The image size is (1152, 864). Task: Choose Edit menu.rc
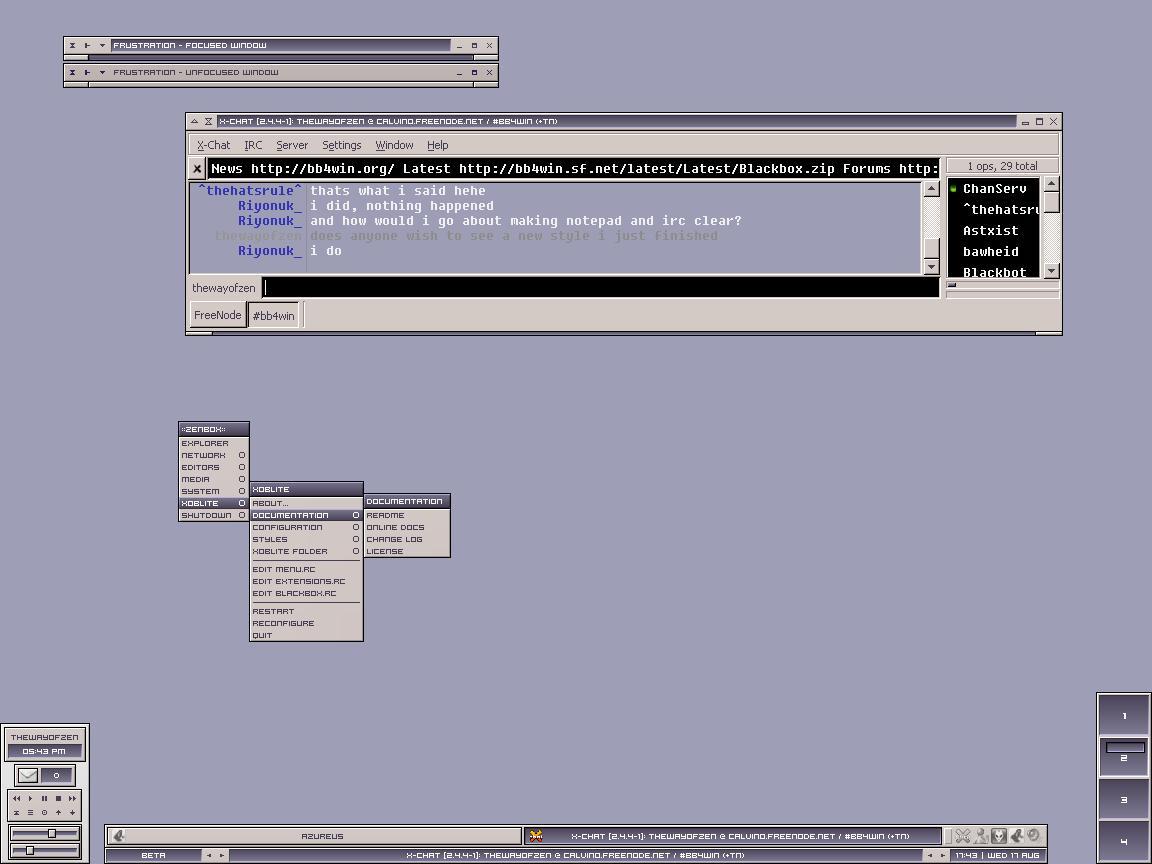click(x=306, y=569)
